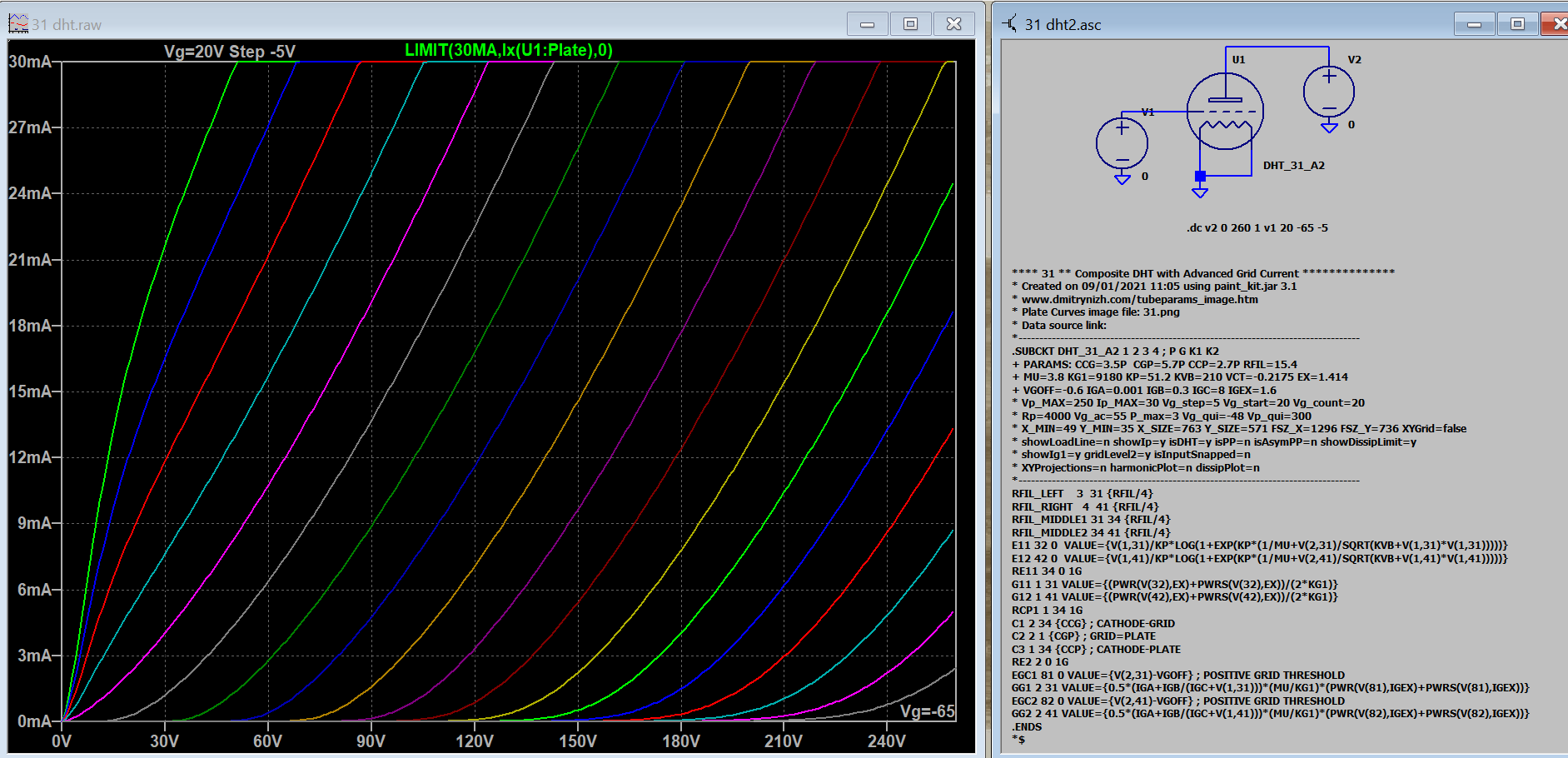Viewport: 1568px width, 758px height.
Task: Click the 'C1 2 34 {CCG} ; CATHODE-GRID' line
Action: (x=1093, y=624)
